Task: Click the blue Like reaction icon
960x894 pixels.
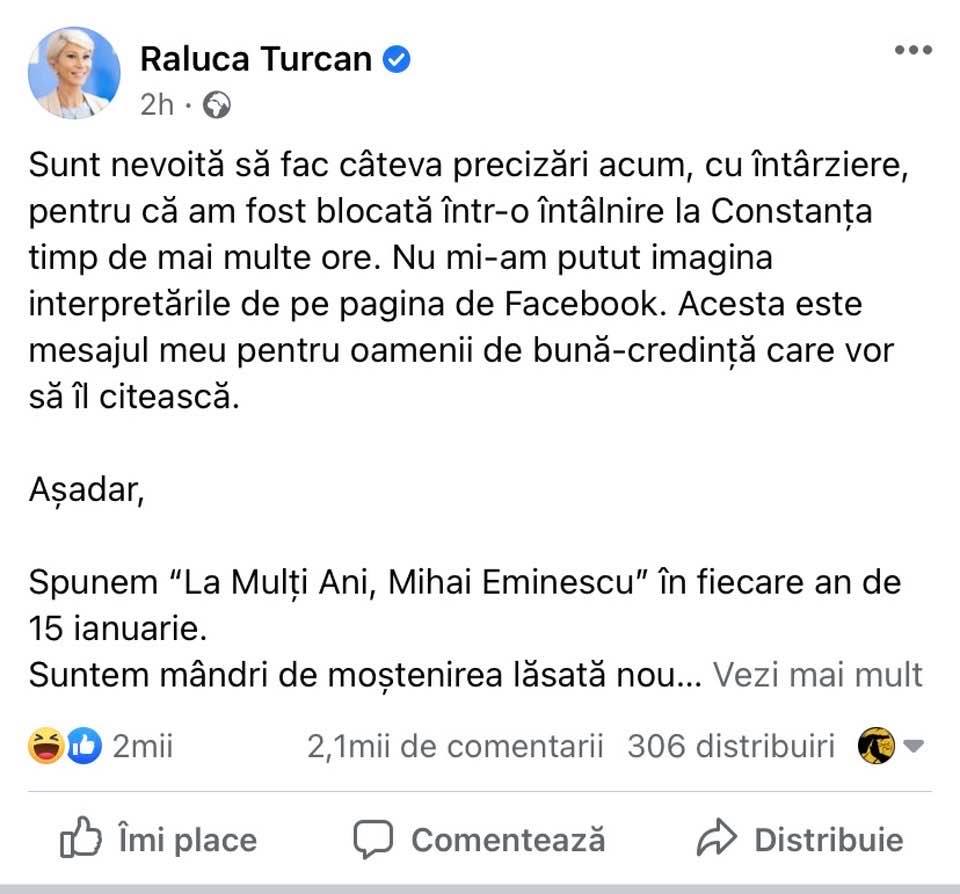Action: point(84,746)
